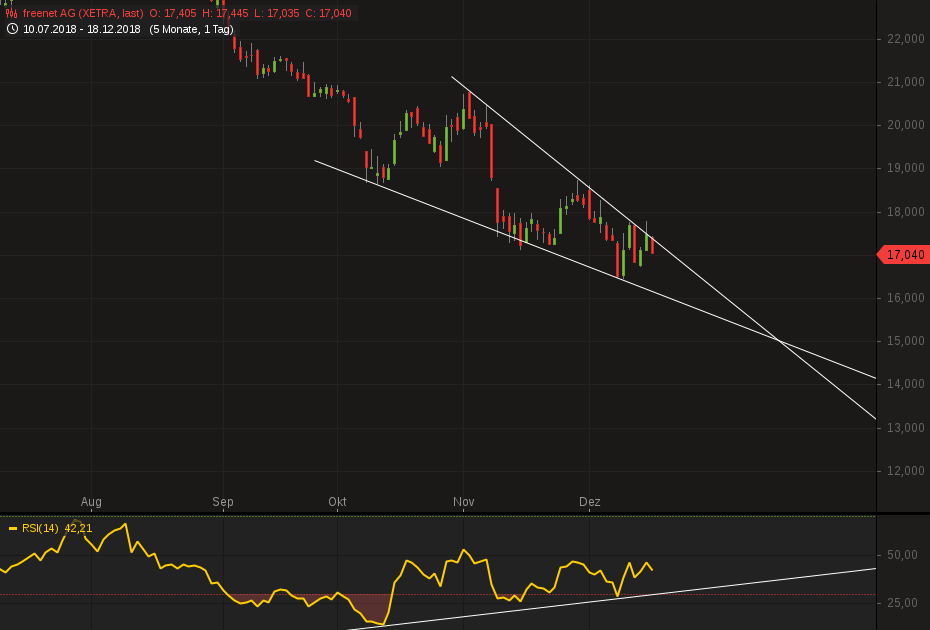Screen dimensions: 930x630
Task: Click the 20,000 price axis label
Action: coord(906,125)
